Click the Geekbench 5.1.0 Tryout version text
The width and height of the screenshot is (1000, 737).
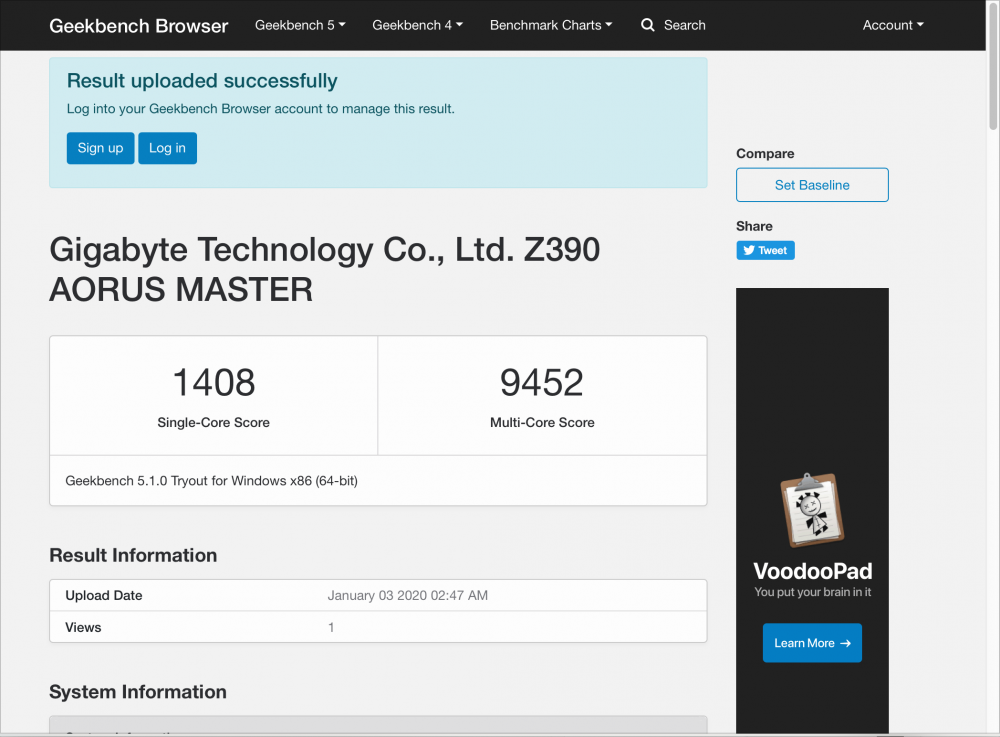point(211,481)
